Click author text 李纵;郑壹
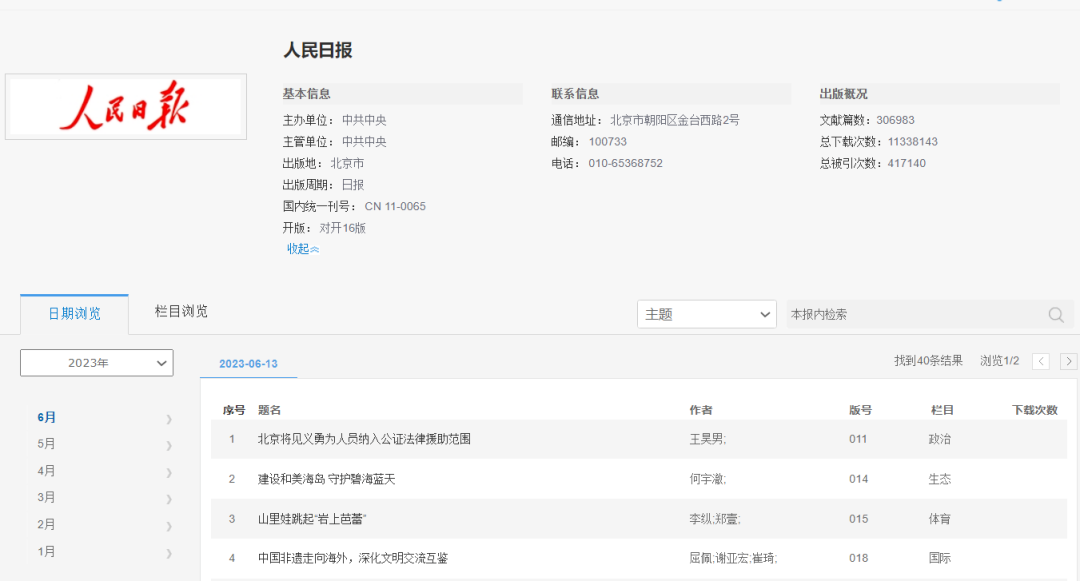The width and height of the screenshot is (1080, 581). 715,519
